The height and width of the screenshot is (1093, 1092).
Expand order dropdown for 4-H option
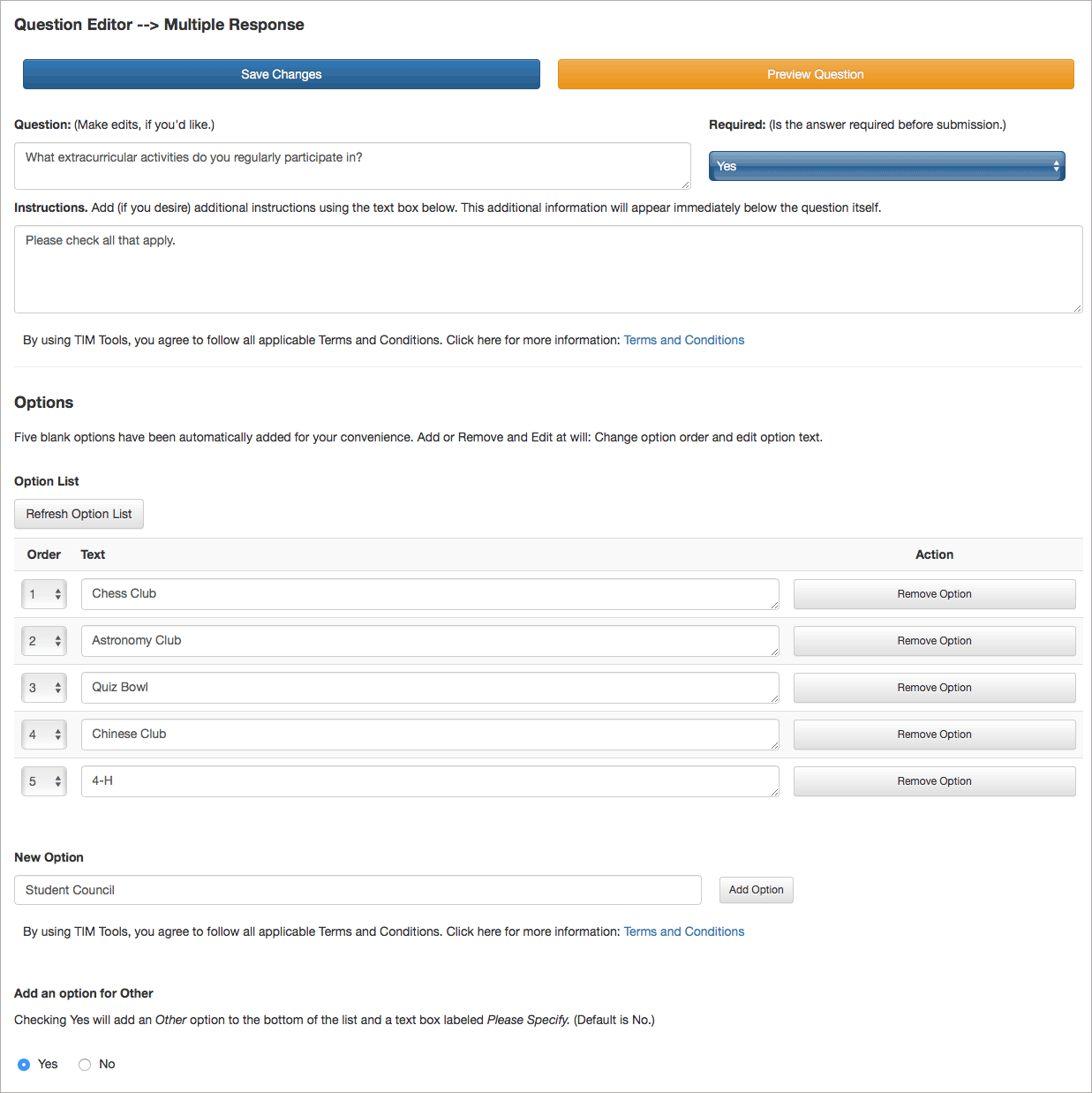coord(44,781)
